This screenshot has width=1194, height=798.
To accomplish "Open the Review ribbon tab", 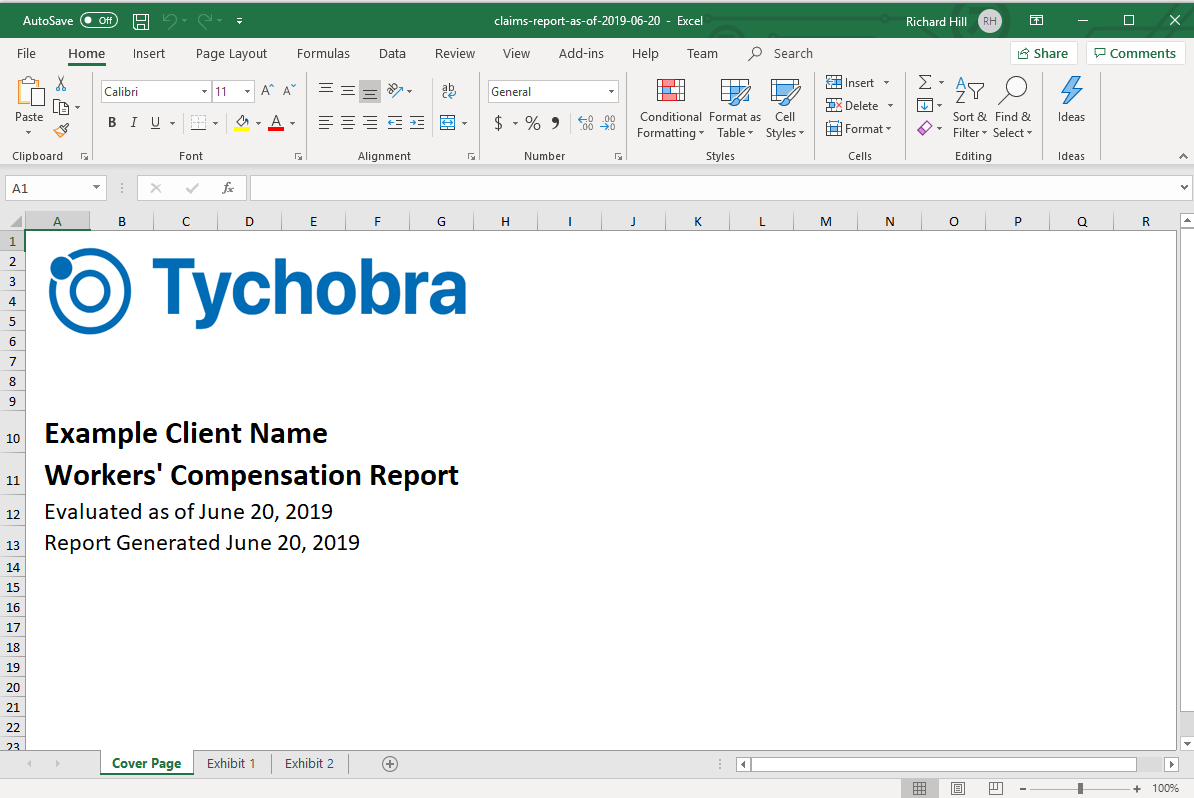I will point(455,53).
